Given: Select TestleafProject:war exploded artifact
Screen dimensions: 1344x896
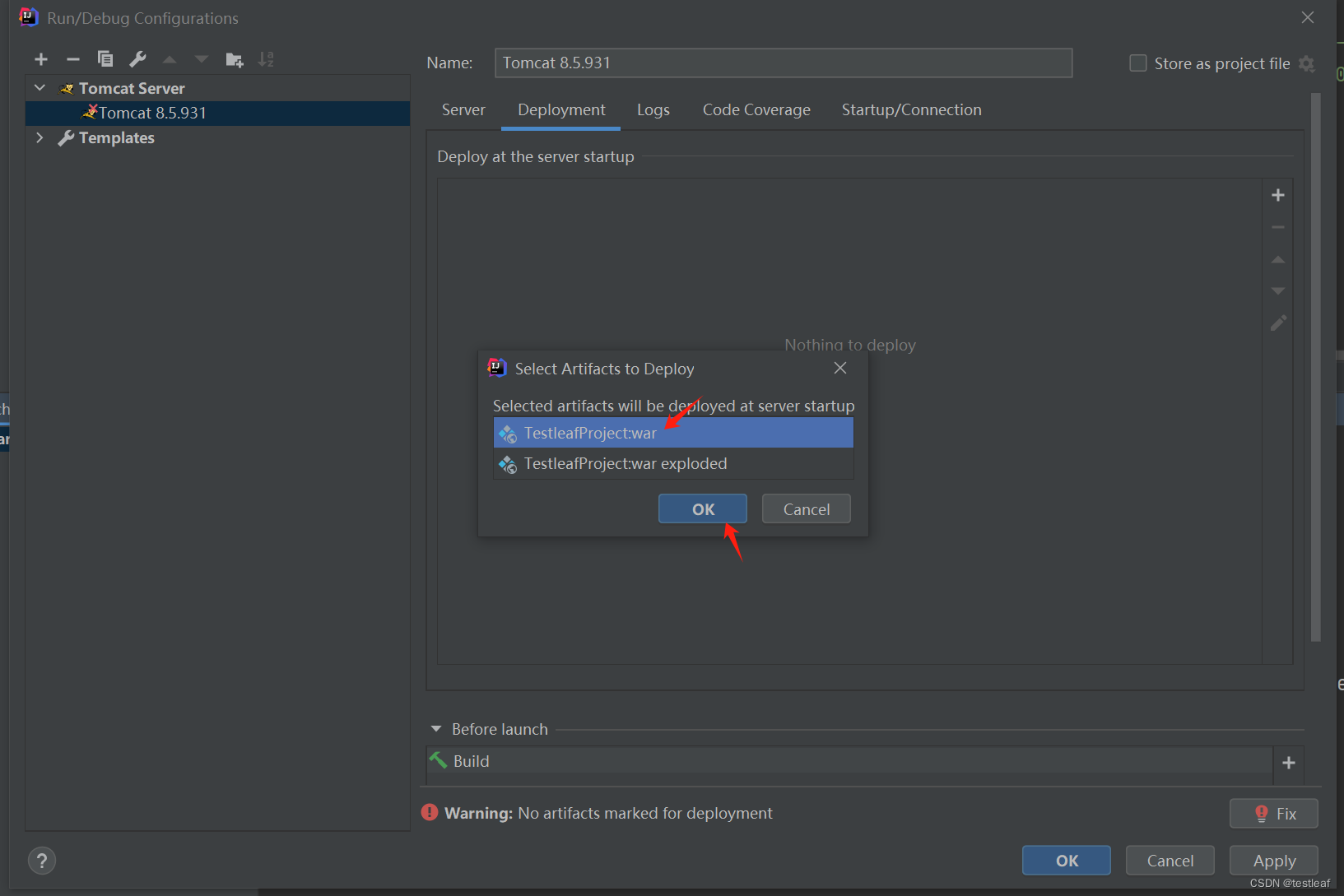Looking at the screenshot, I should [x=673, y=464].
